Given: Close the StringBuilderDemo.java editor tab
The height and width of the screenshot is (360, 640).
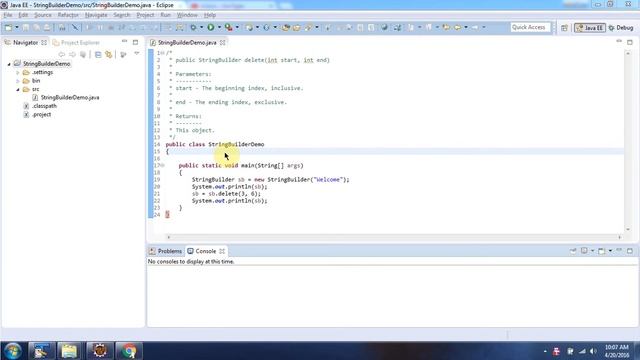Looking at the screenshot, I should 222,42.
